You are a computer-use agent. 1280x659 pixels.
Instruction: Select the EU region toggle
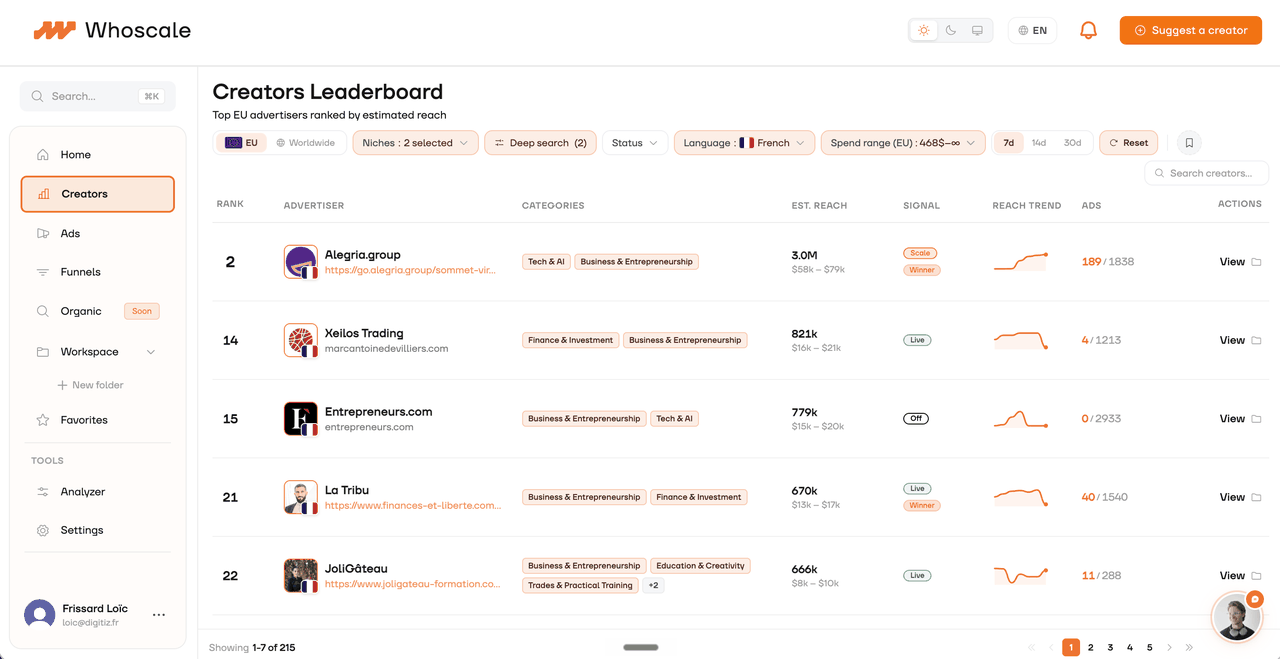click(241, 143)
